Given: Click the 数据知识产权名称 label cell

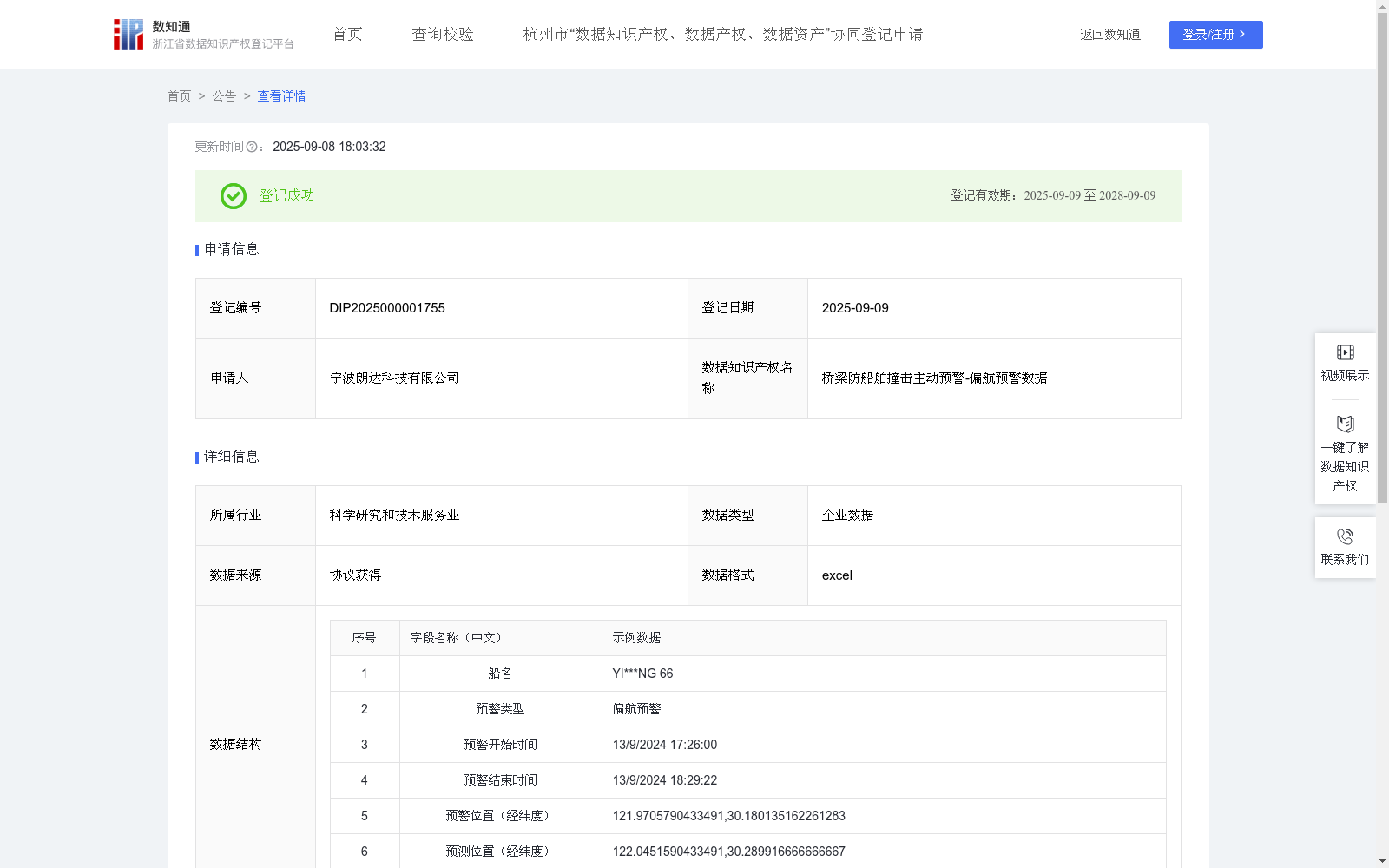Looking at the screenshot, I should point(747,378).
